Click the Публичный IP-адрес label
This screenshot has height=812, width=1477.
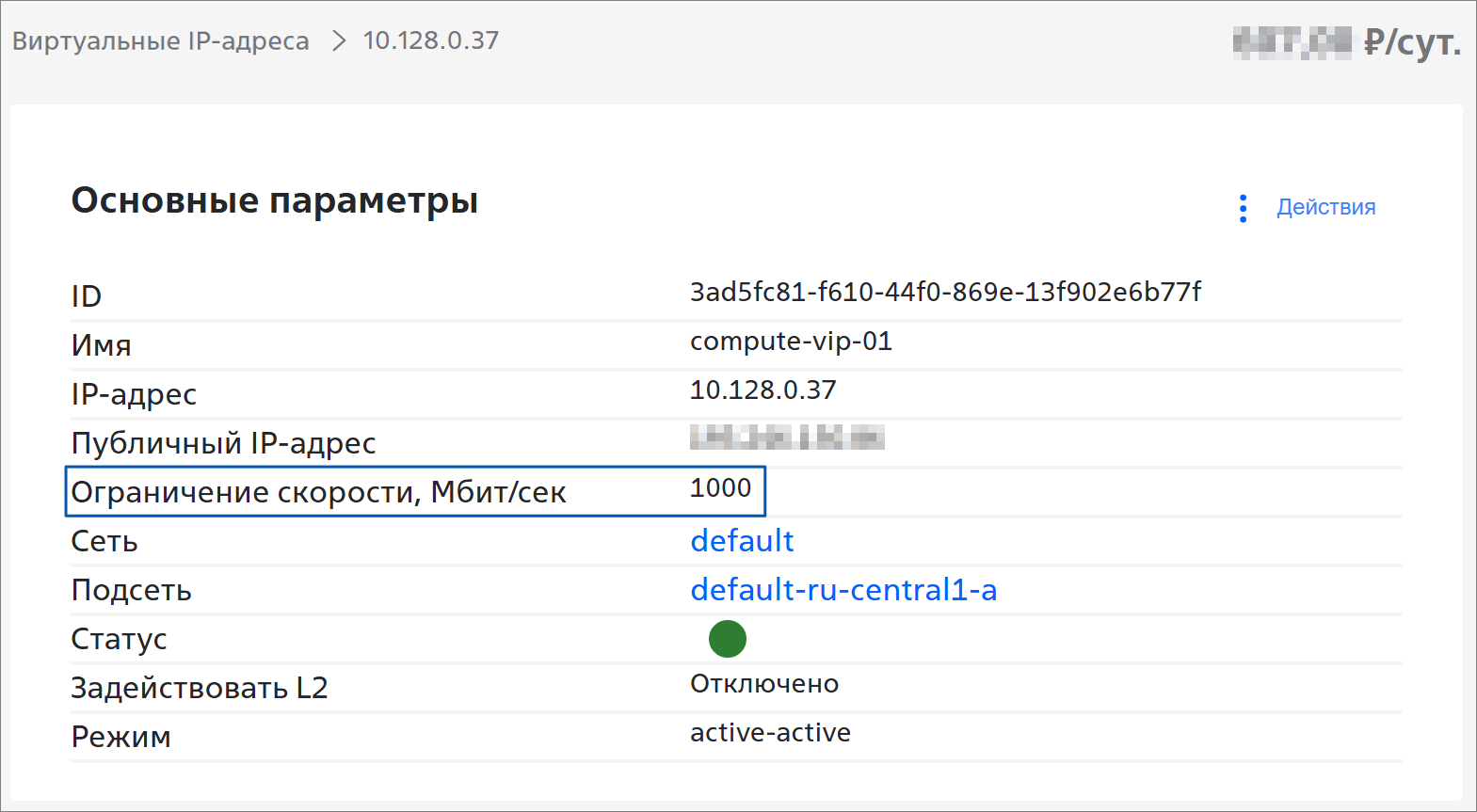224,443
